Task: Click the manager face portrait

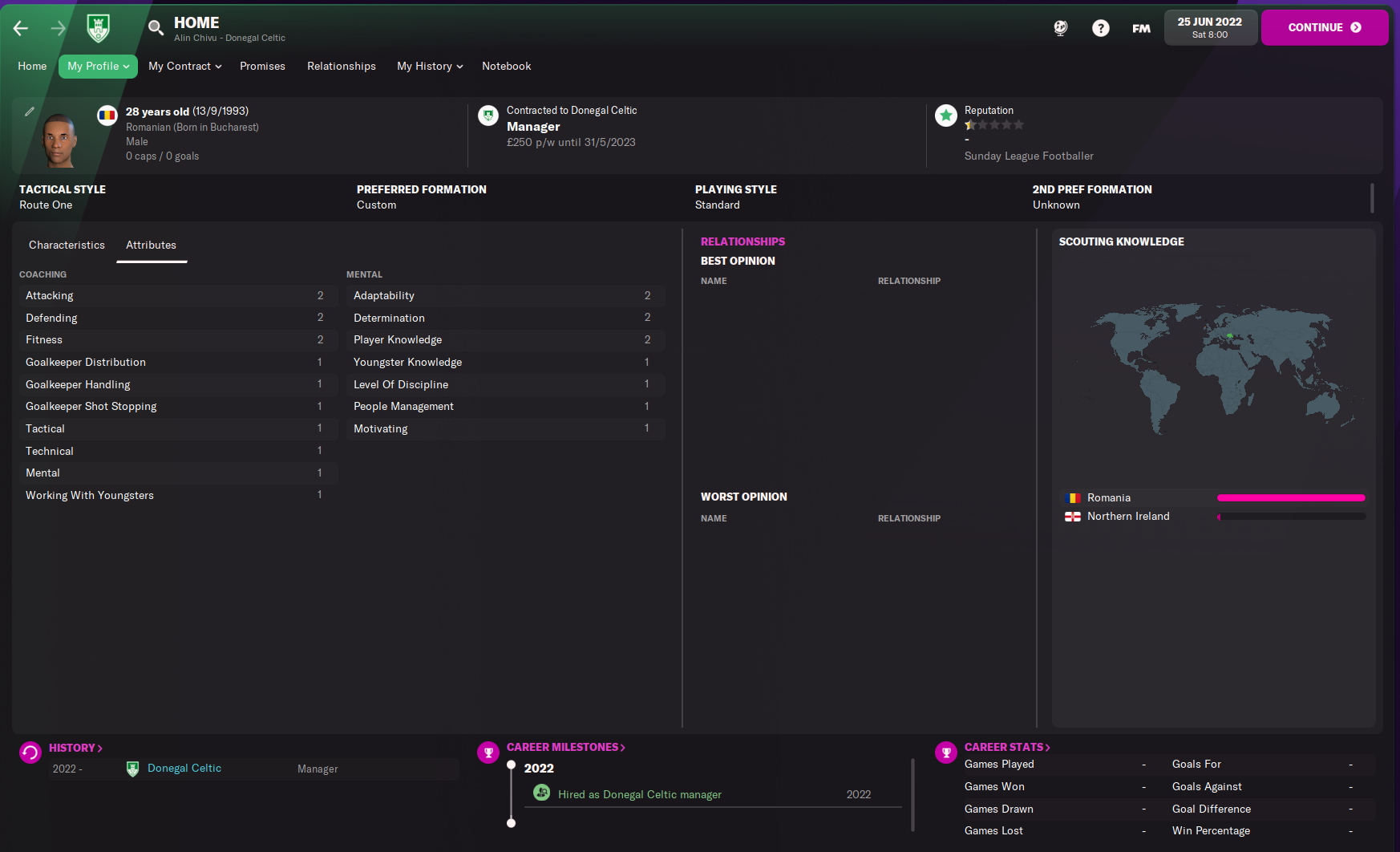Action: click(x=59, y=140)
